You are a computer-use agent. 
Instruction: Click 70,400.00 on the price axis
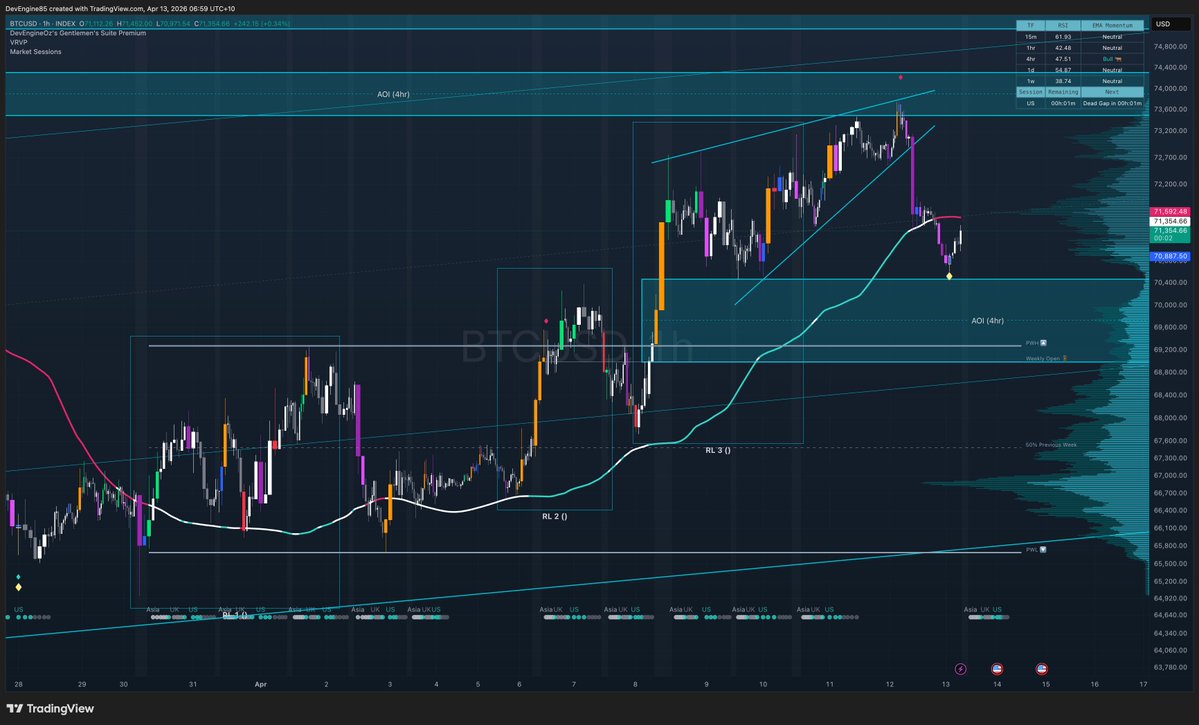point(1170,283)
